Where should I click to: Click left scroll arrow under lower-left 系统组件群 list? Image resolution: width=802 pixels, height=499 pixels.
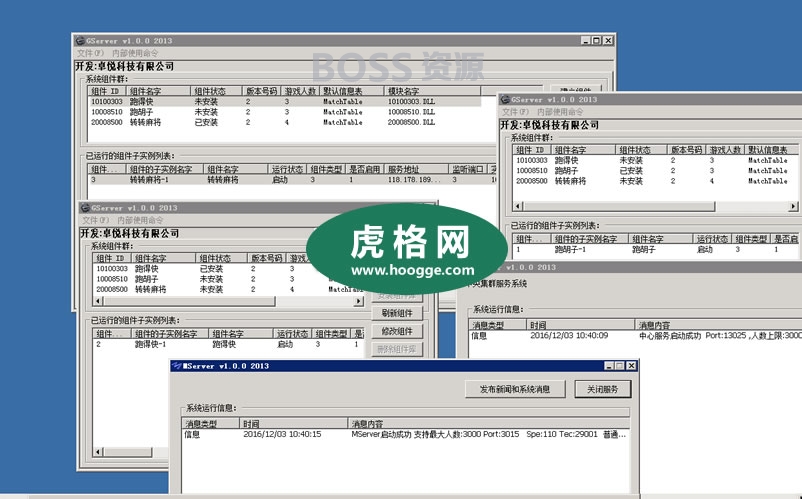(x=98, y=301)
